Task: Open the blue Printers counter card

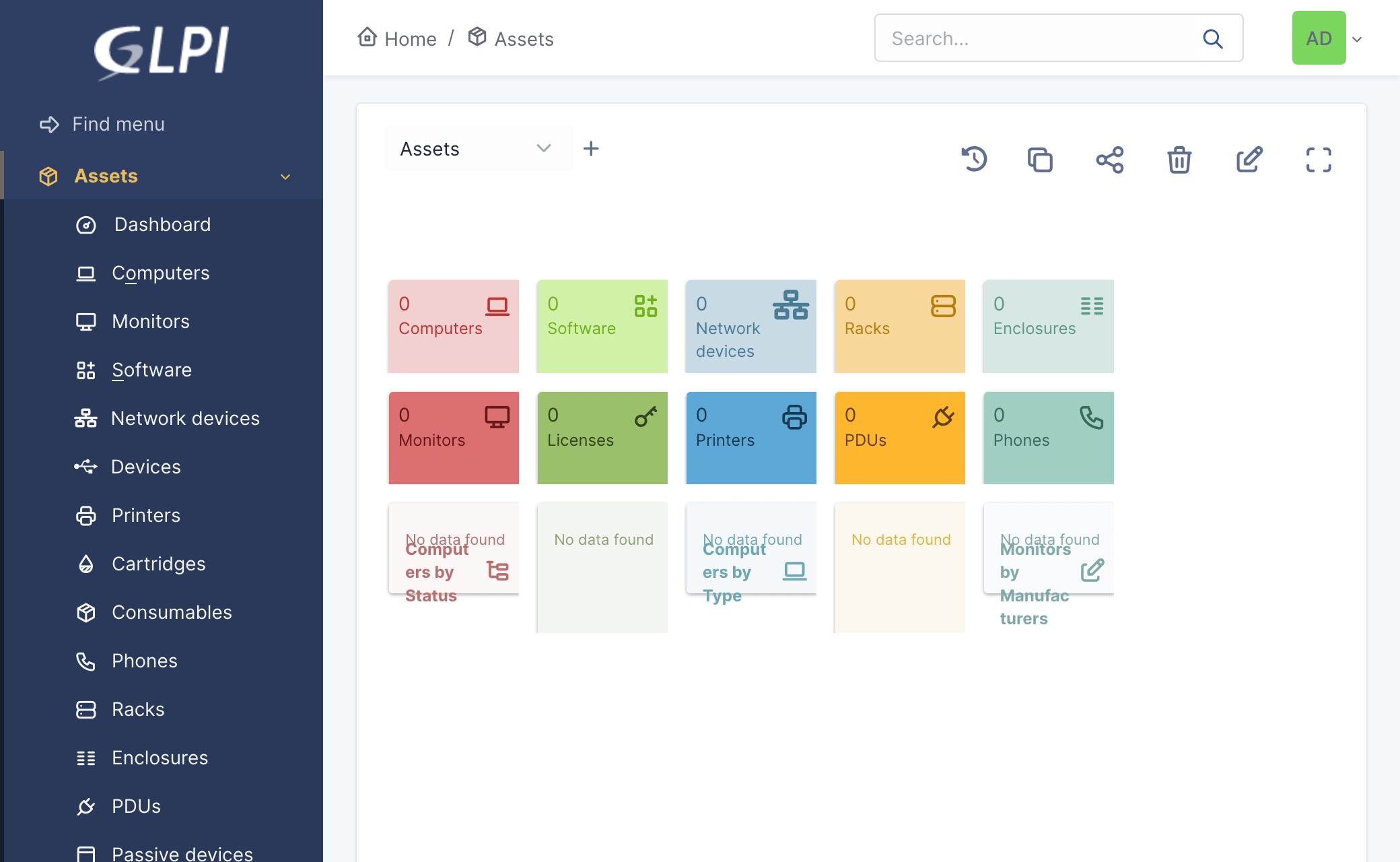Action: tap(750, 438)
